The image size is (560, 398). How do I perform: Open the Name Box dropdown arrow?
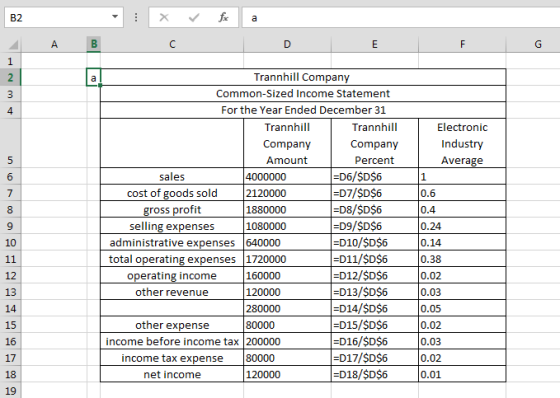point(115,17)
